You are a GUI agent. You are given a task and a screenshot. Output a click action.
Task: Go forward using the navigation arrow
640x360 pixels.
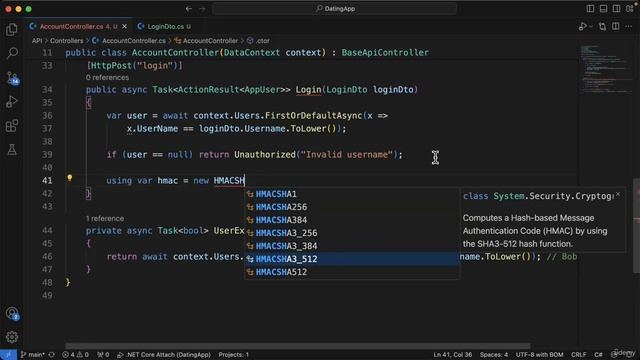point(202,9)
